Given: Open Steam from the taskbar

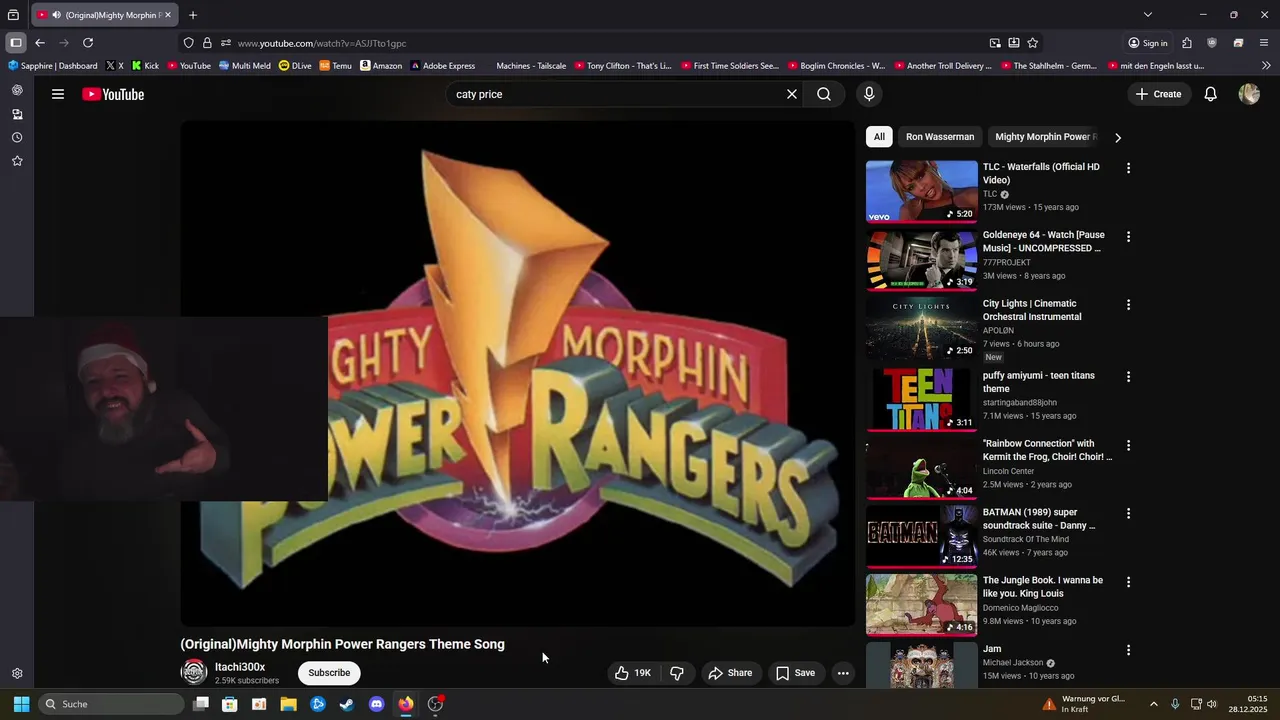Looking at the screenshot, I should tap(347, 704).
